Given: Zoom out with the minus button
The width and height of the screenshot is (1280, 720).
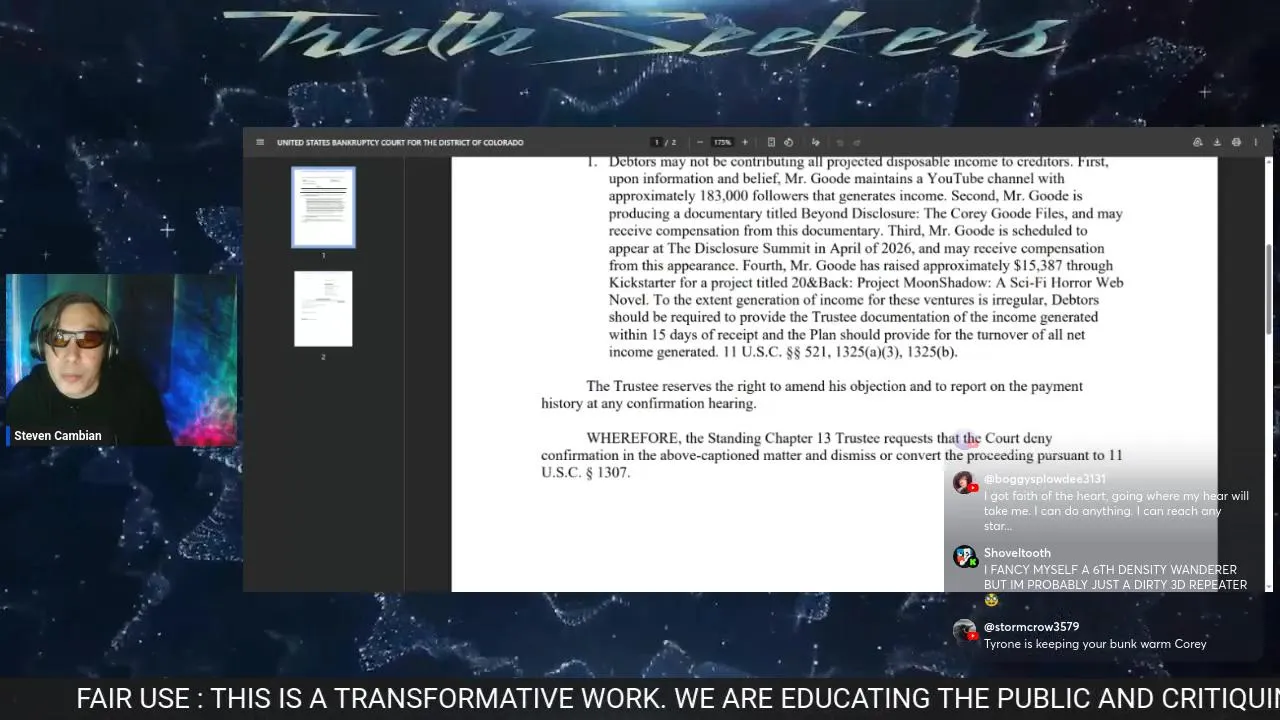Looking at the screenshot, I should pos(700,142).
